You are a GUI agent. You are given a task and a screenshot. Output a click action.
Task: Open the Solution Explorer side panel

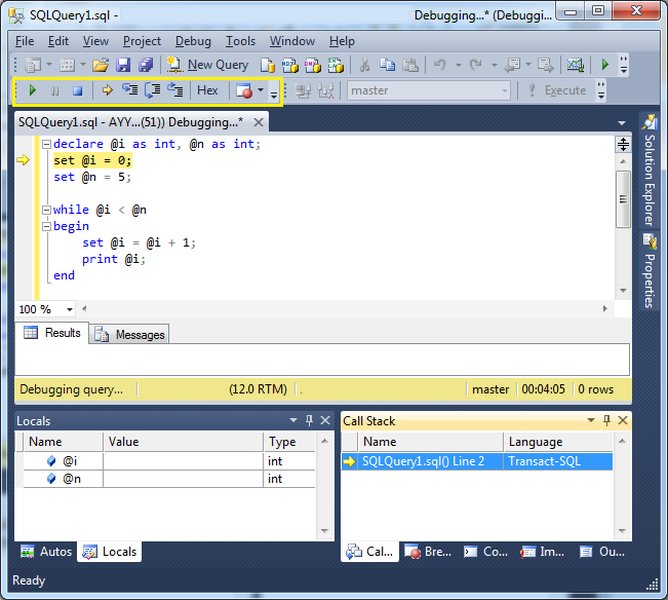tap(649, 170)
